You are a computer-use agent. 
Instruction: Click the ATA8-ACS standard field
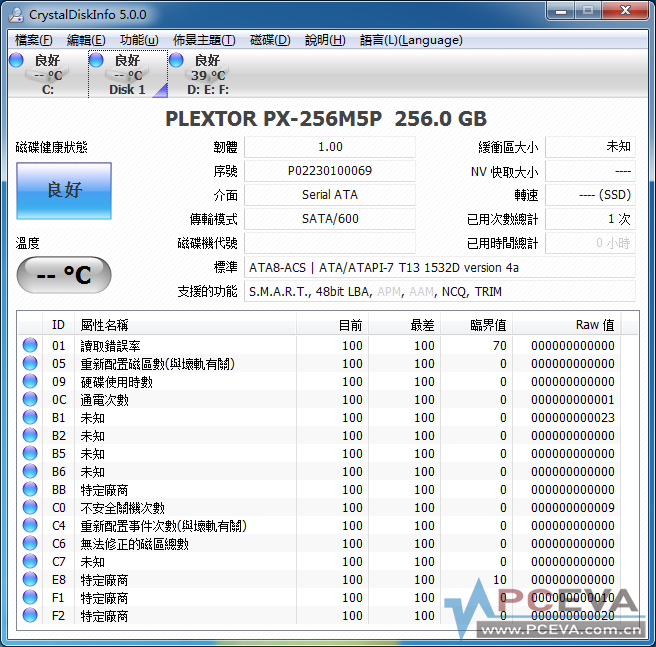(x=440, y=267)
